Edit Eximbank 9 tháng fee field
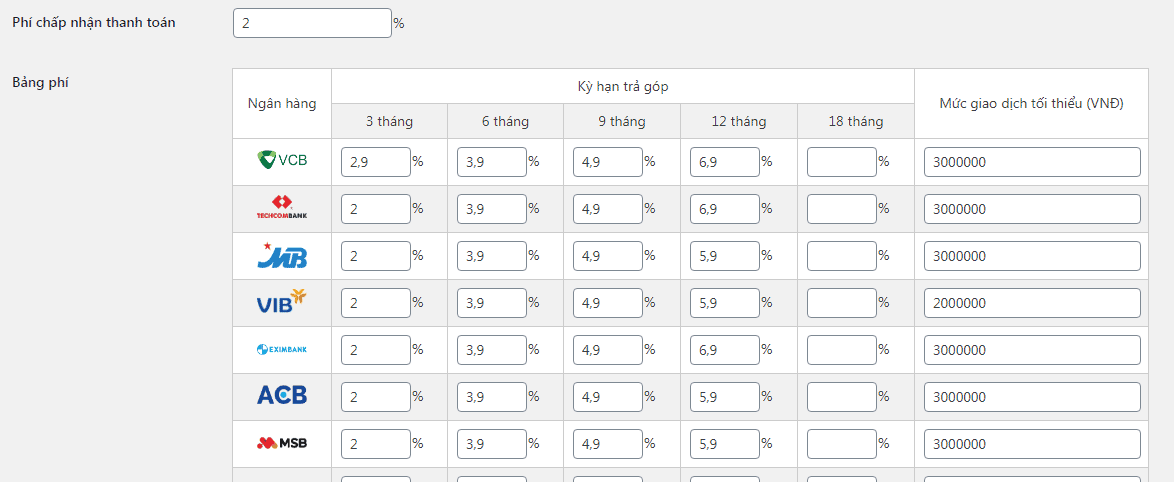 click(x=608, y=350)
